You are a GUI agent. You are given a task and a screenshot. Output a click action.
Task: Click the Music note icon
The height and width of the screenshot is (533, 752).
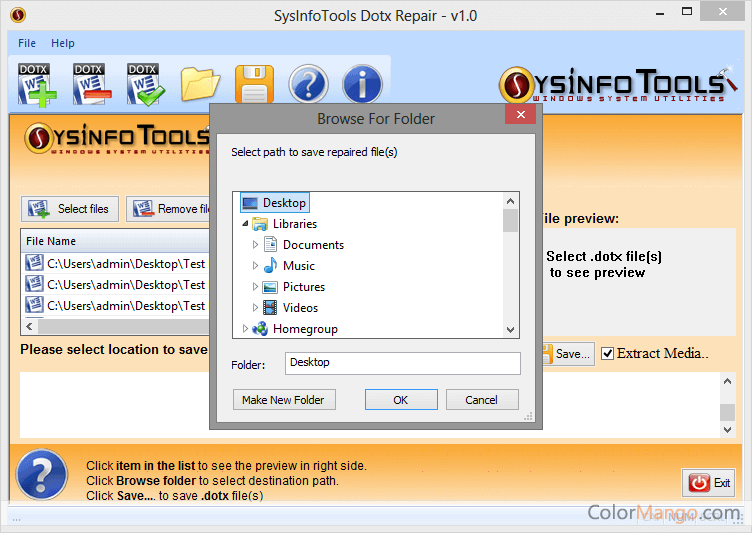point(270,265)
